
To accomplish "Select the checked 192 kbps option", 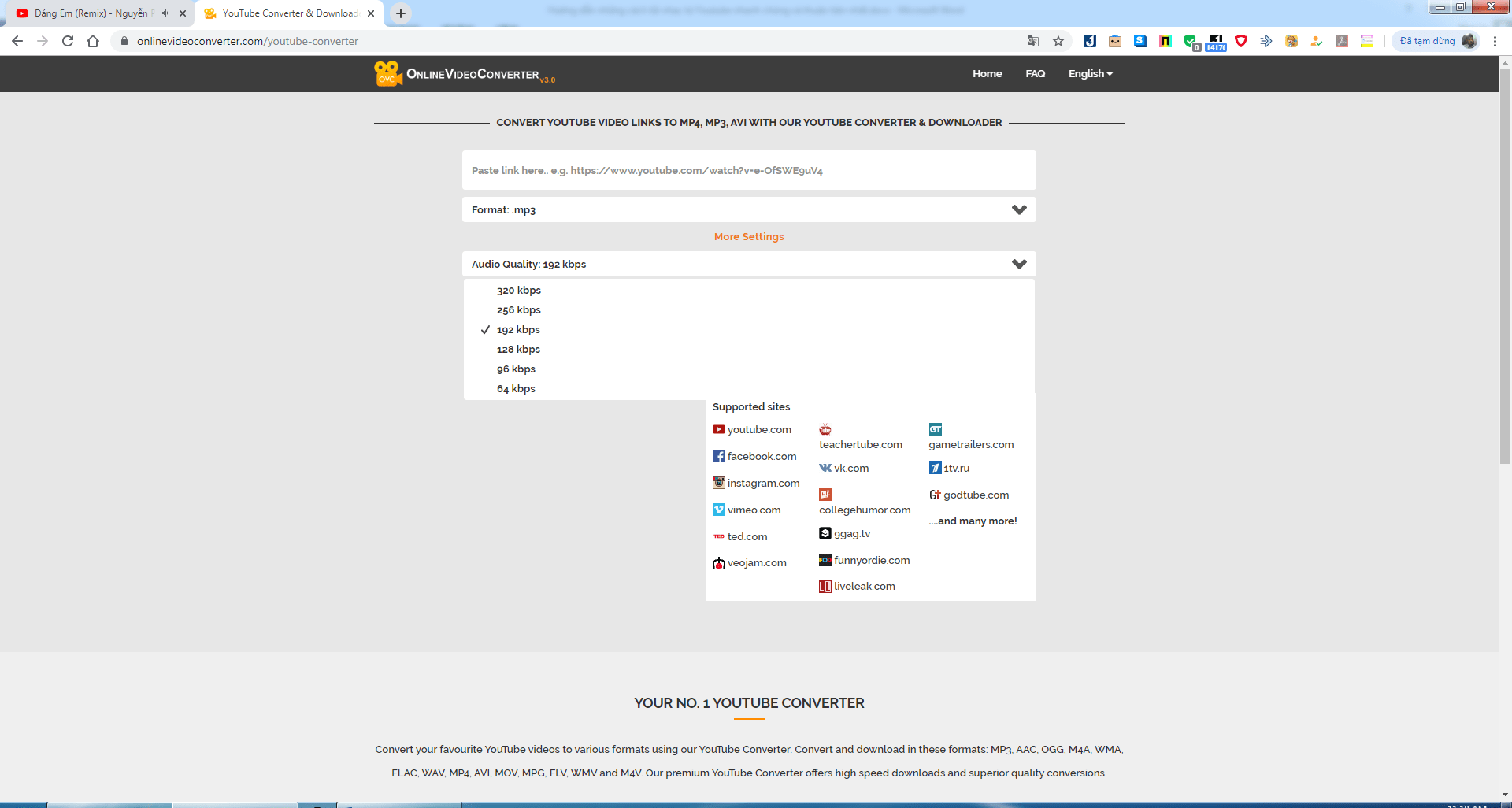I will (518, 329).
